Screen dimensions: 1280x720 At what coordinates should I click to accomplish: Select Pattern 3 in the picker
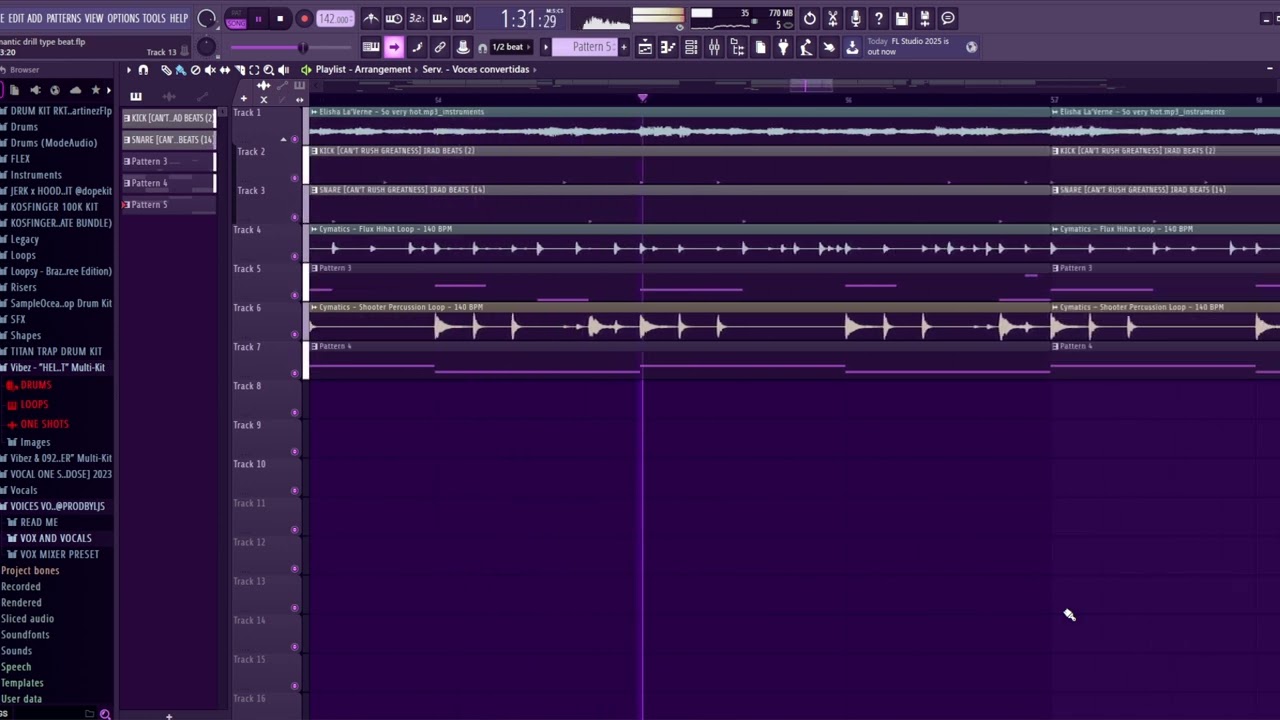[168, 161]
